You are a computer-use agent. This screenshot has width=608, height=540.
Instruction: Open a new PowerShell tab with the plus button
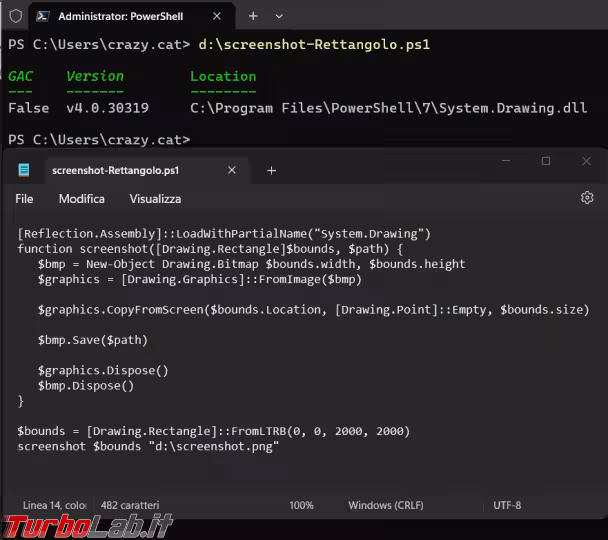[253, 16]
